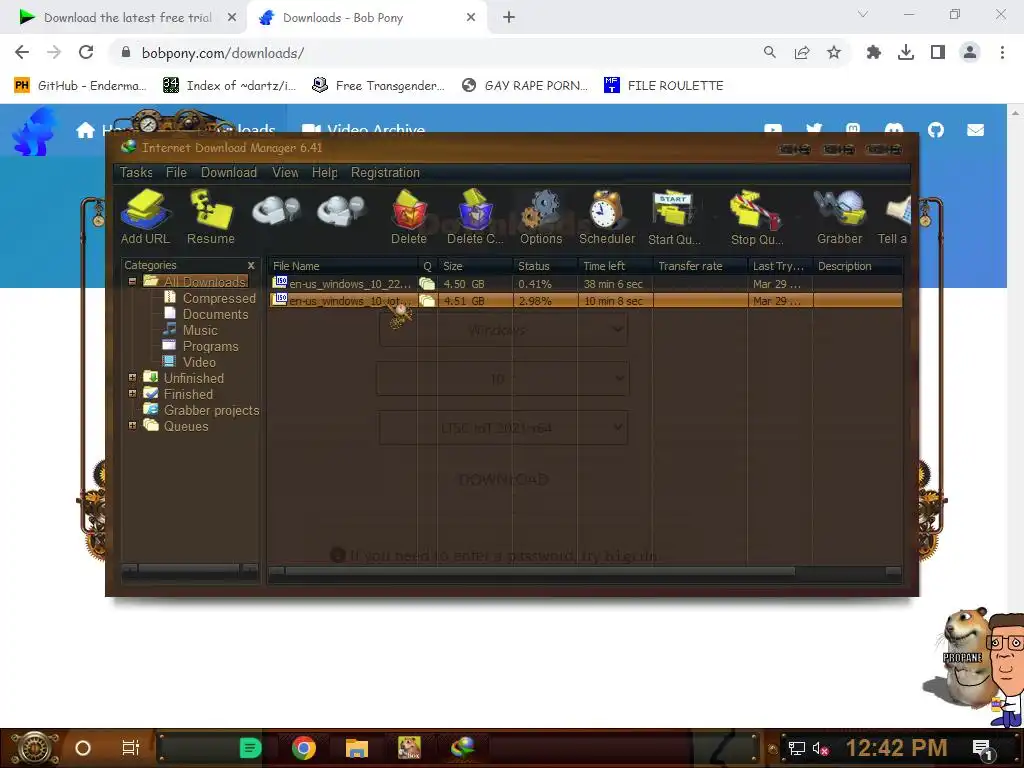Close the Downloads - Bob Pony tab
The image size is (1024, 768).
(471, 18)
